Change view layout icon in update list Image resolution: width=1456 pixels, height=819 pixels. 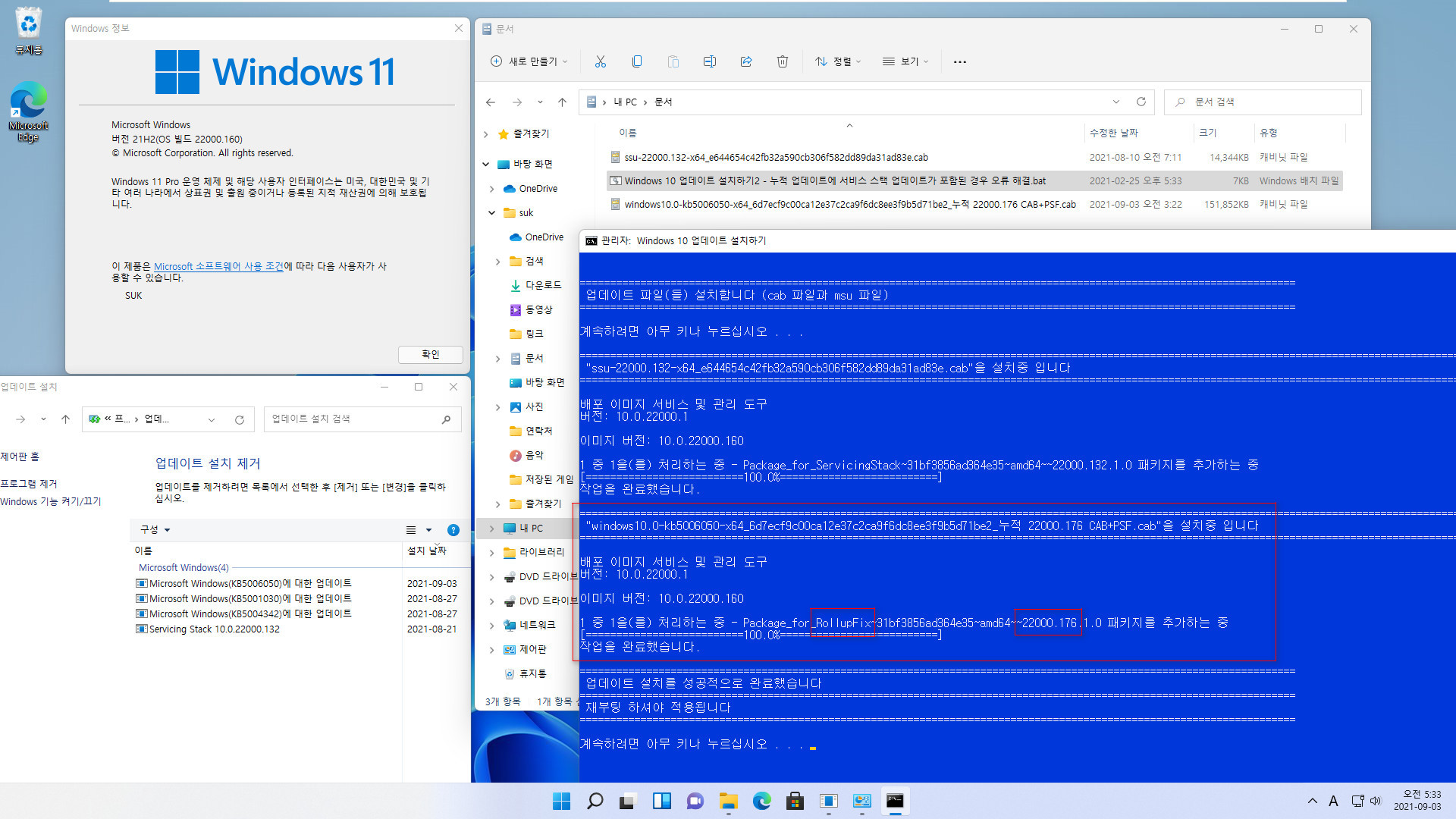tap(411, 530)
